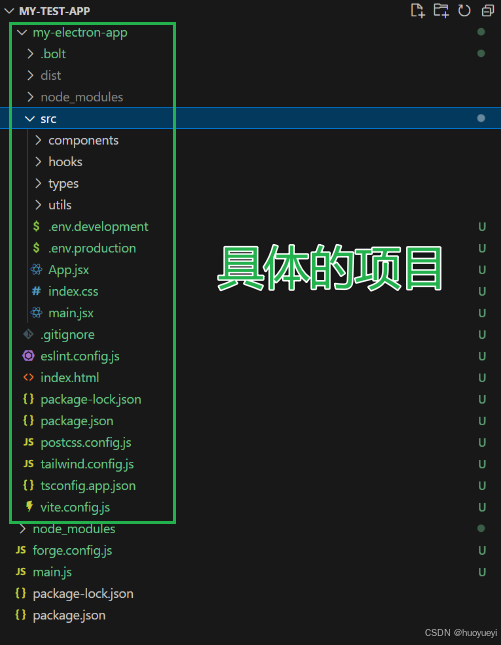The height and width of the screenshot is (645, 501).
Task: Click braces icon of white package-lock.json
Action: point(21,593)
